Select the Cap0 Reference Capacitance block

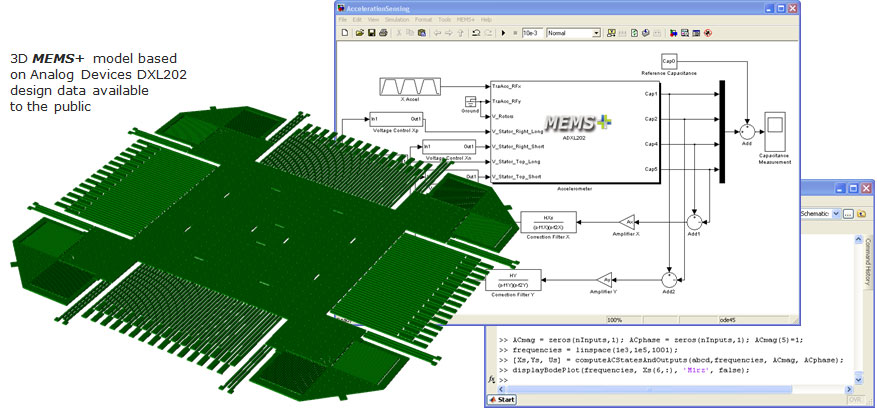(668, 61)
